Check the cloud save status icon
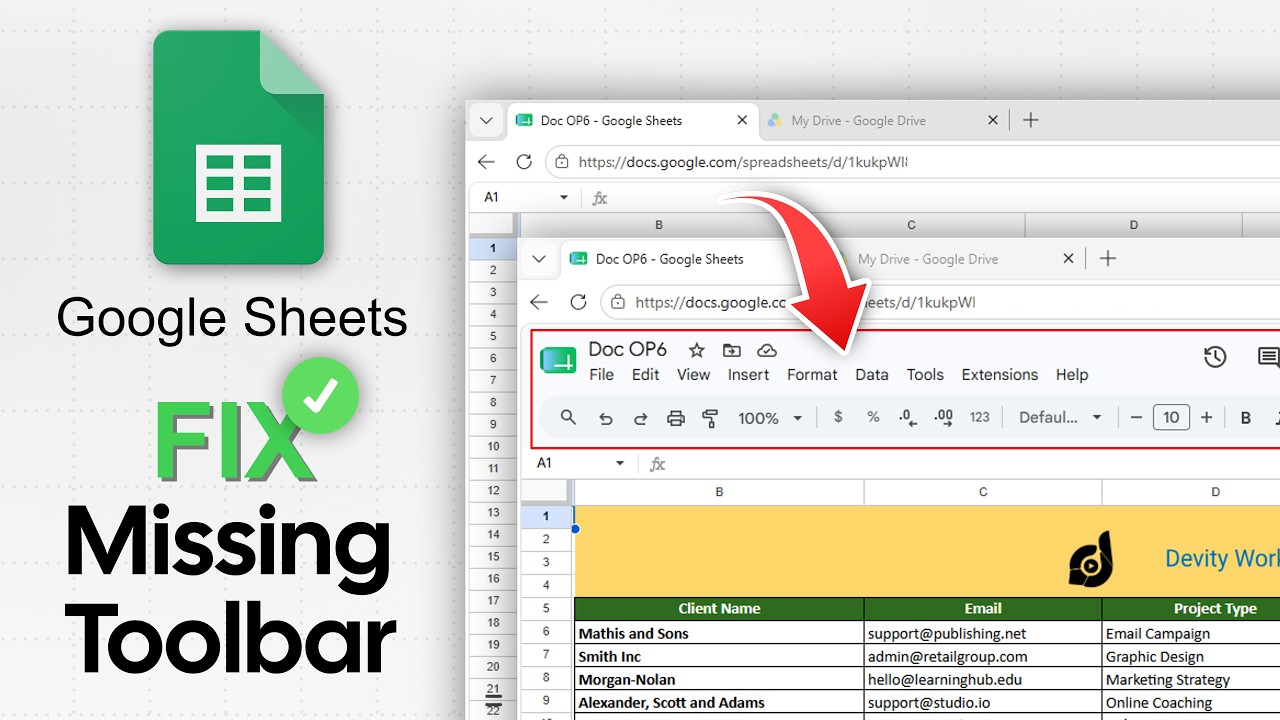Image resolution: width=1280 pixels, height=720 pixels. point(767,350)
